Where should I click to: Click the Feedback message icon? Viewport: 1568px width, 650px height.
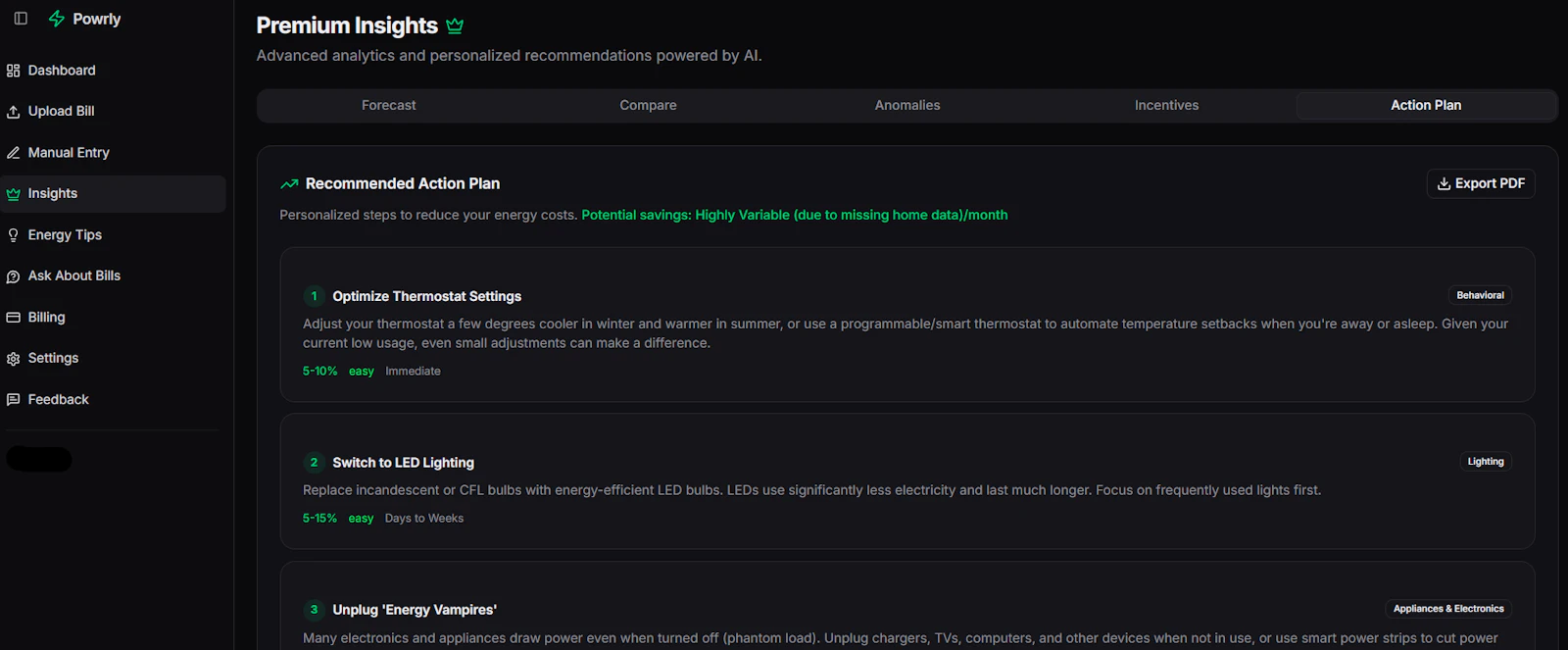coord(13,400)
